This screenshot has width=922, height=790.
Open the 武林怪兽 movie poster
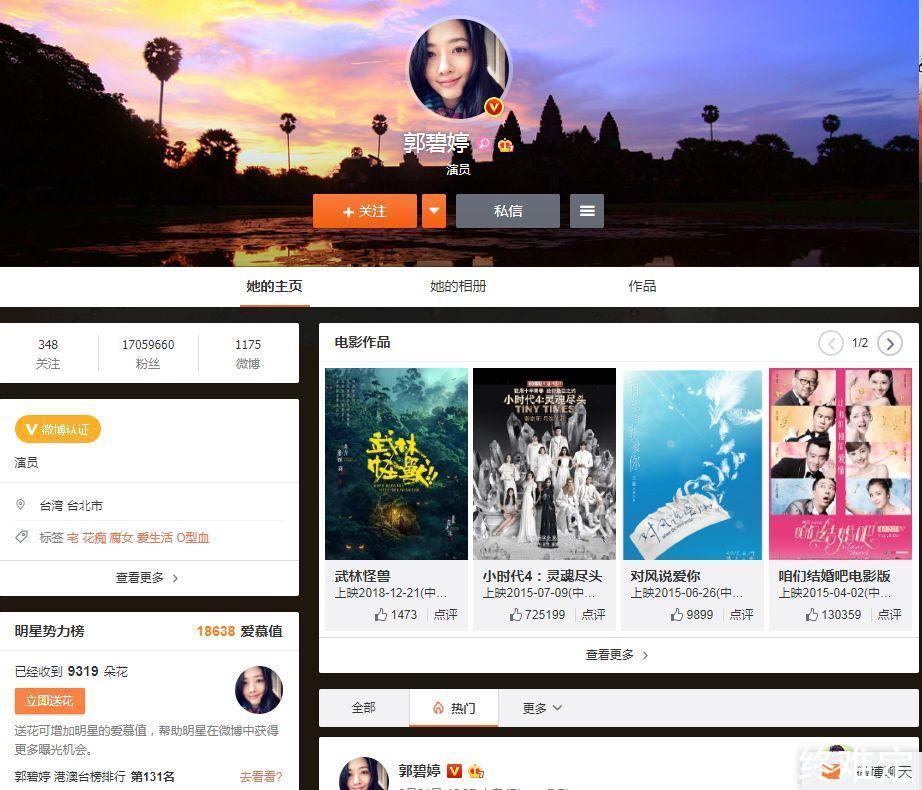tap(396, 464)
